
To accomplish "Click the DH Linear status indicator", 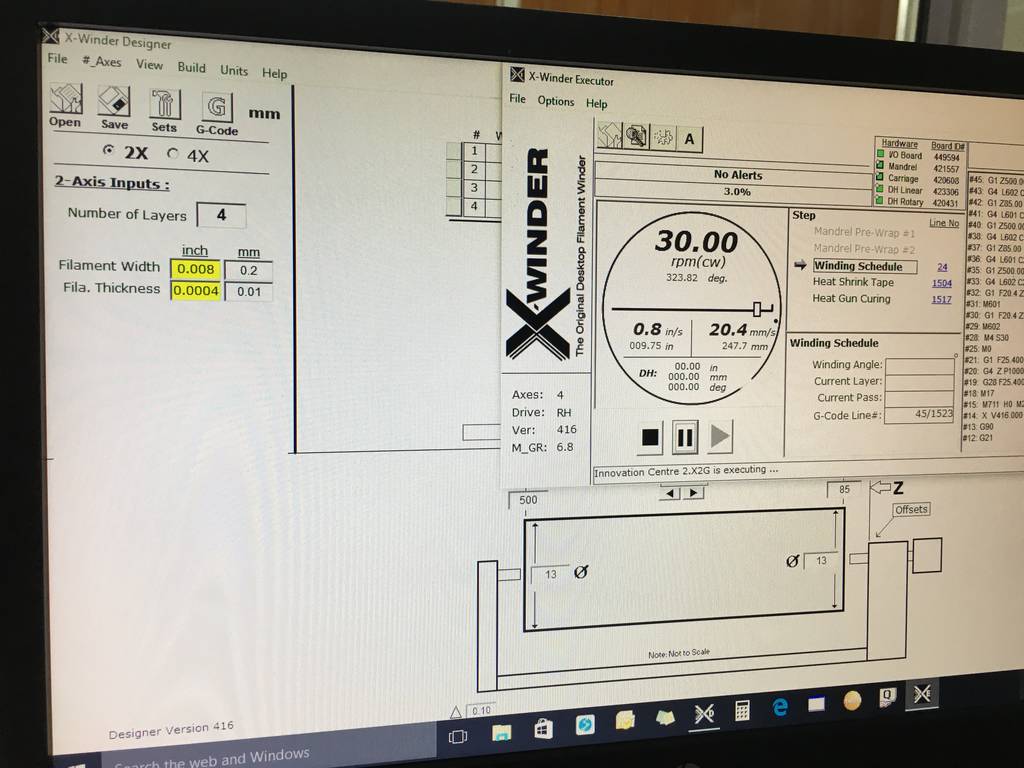I will [880, 189].
